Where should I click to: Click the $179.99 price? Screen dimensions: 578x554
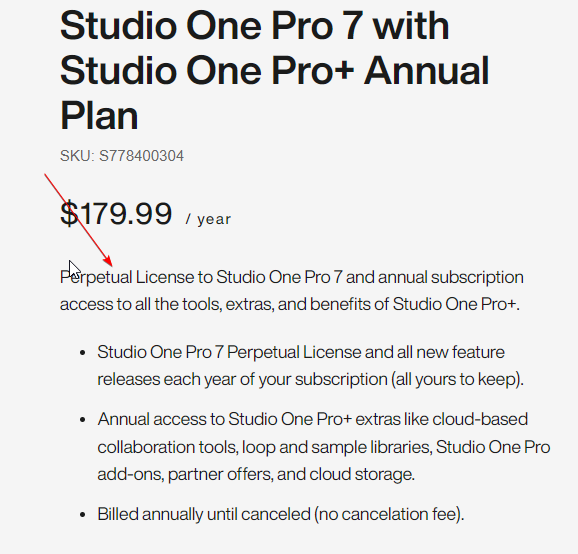coord(116,213)
